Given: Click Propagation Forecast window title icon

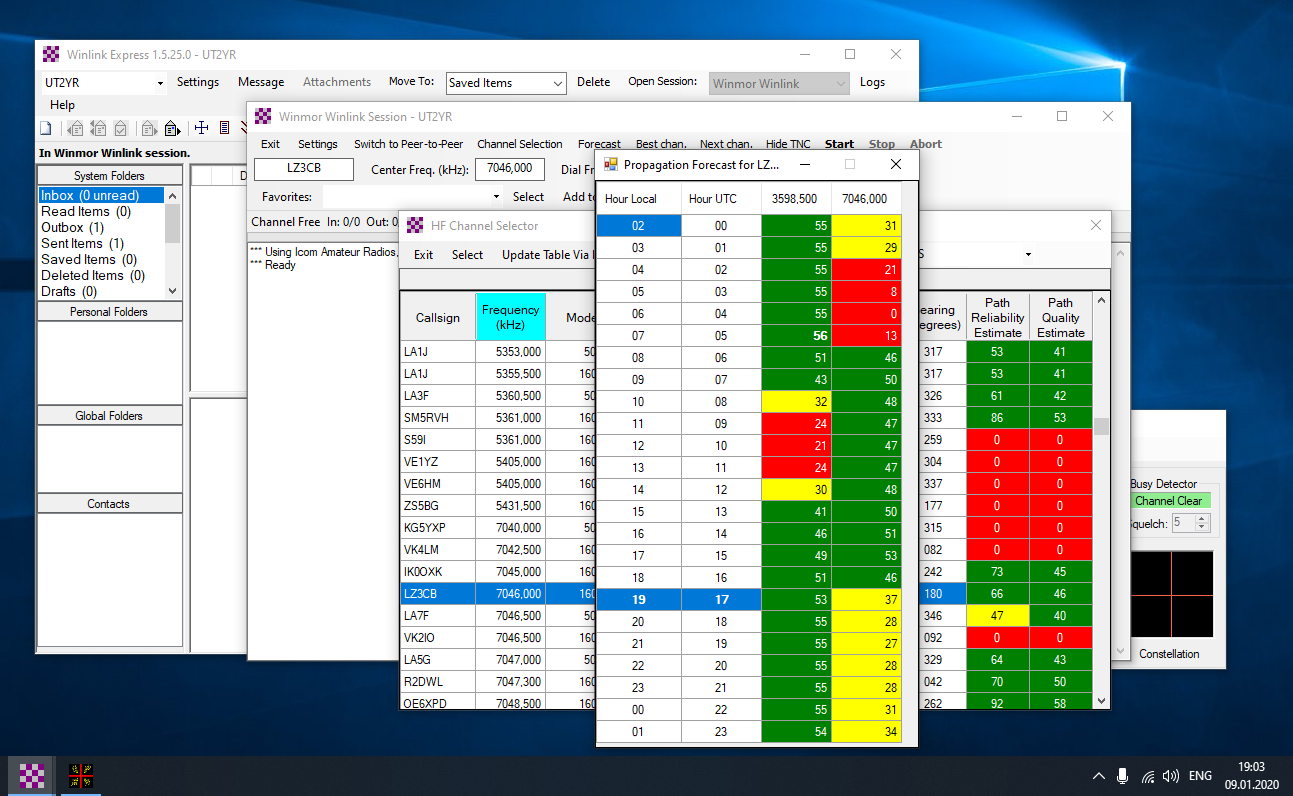Looking at the screenshot, I should pyautogui.click(x=610, y=164).
